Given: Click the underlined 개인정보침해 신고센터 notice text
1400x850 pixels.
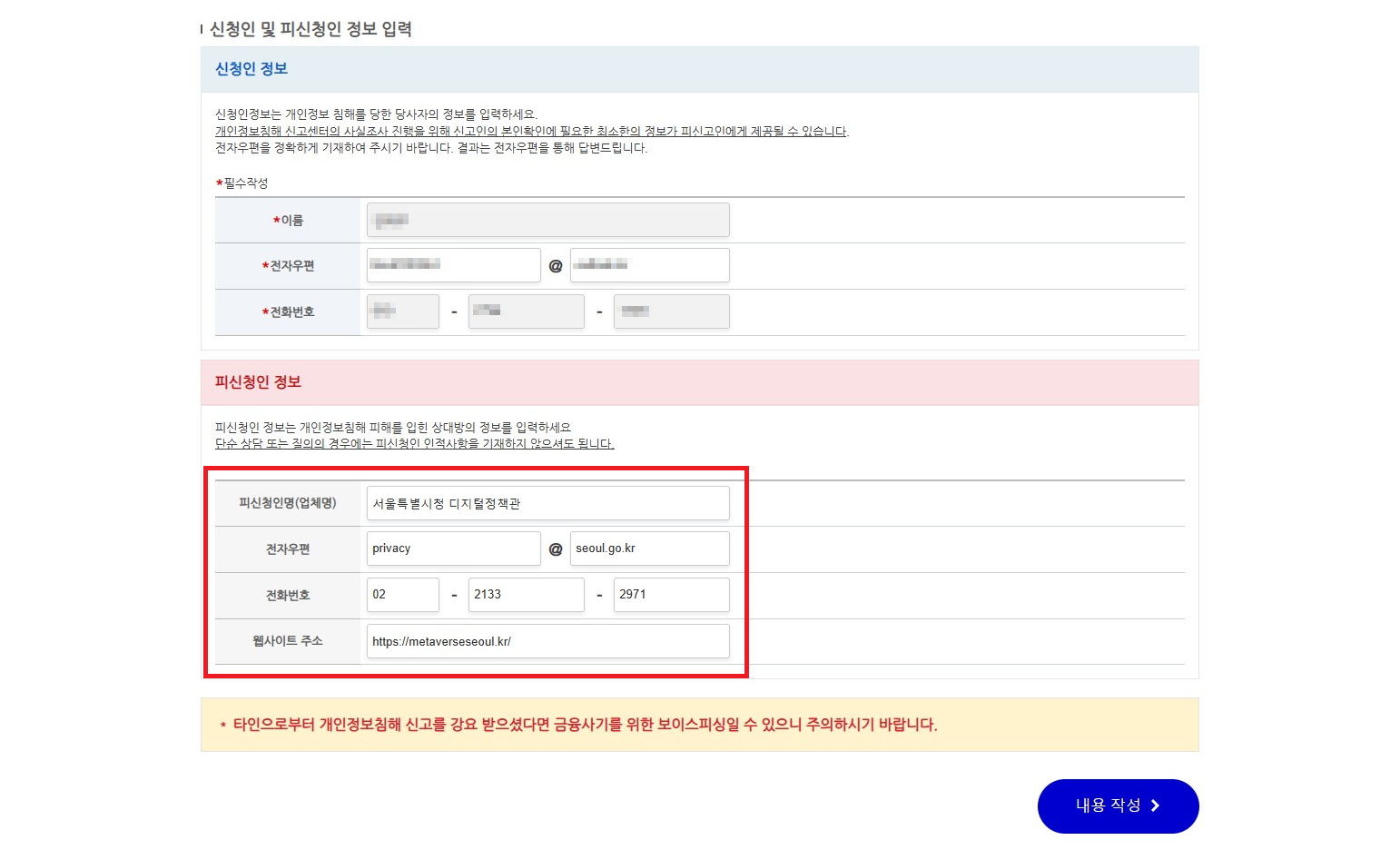Looking at the screenshot, I should click(532, 131).
